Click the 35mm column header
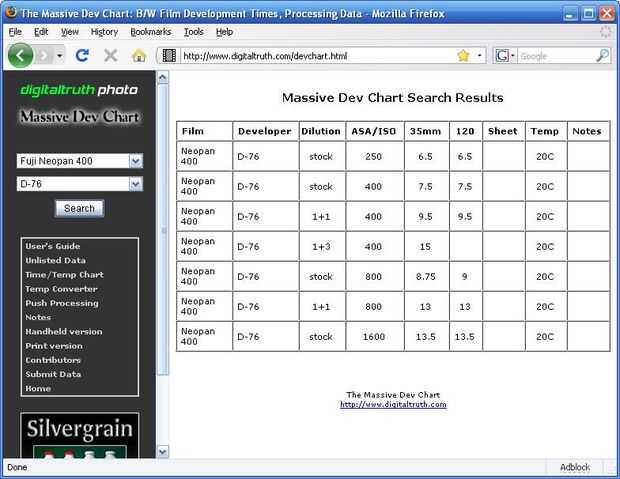Viewport: 620px width, 479px height. pos(425,131)
